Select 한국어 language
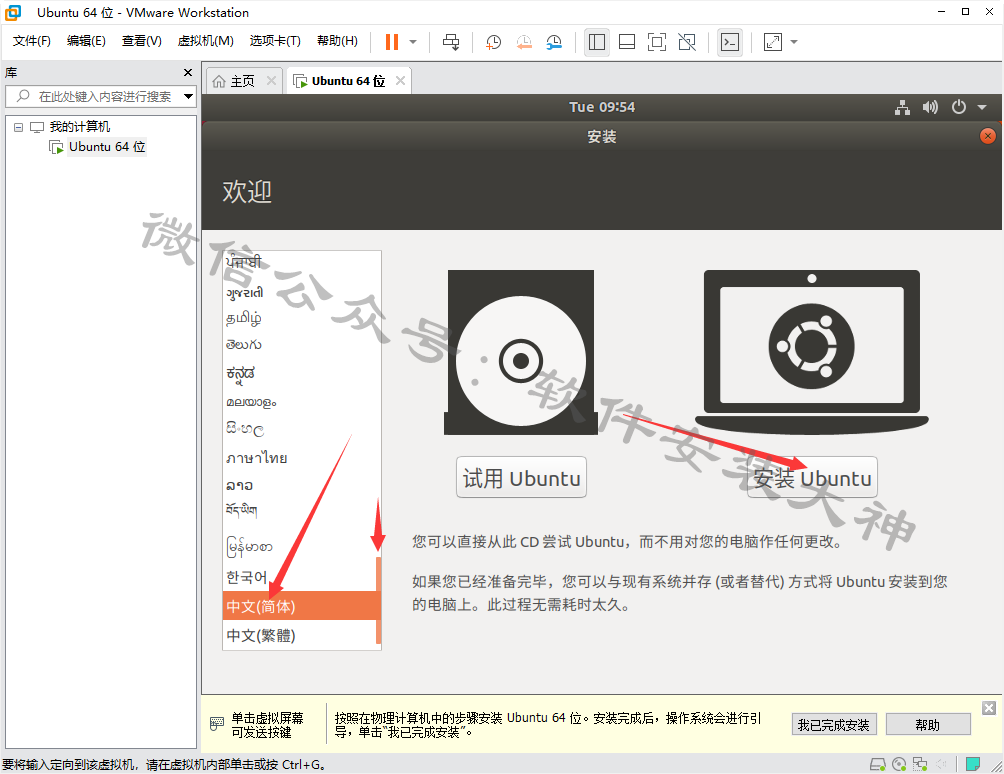The image size is (1004, 774). 300,577
